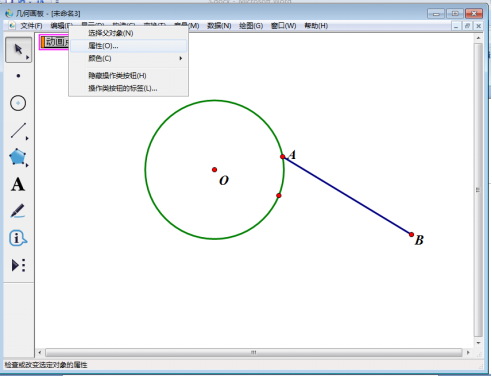Open the 绘图(G) menu
This screenshot has height=377, width=492.
(x=251, y=26)
